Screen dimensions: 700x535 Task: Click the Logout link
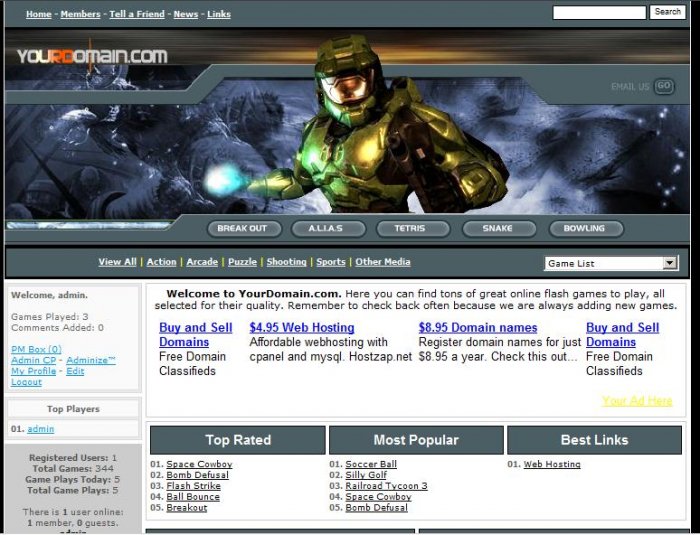coord(26,382)
